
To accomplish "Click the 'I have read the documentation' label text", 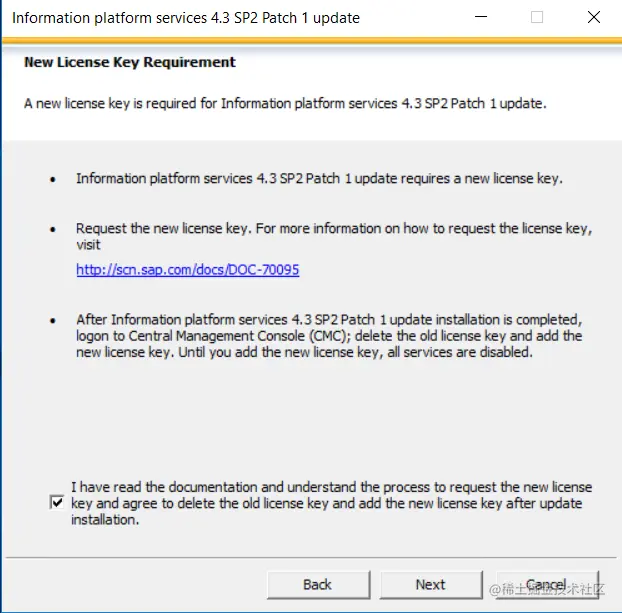I will 332,503.
